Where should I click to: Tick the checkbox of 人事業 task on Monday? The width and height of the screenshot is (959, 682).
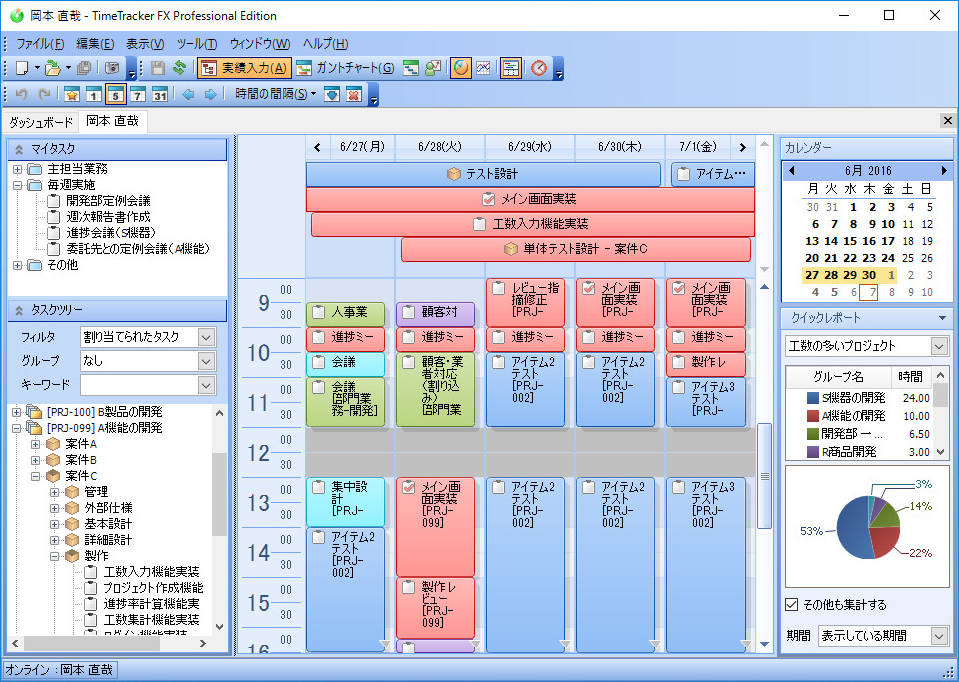[319, 312]
